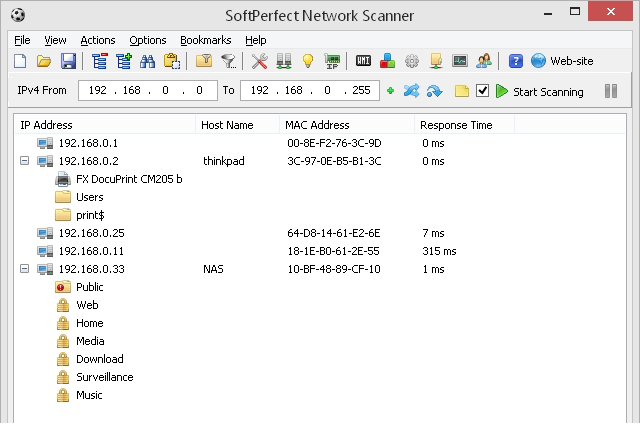This screenshot has width=640, height=439.
Task: Select the locked Music share
Action: [x=79, y=395]
